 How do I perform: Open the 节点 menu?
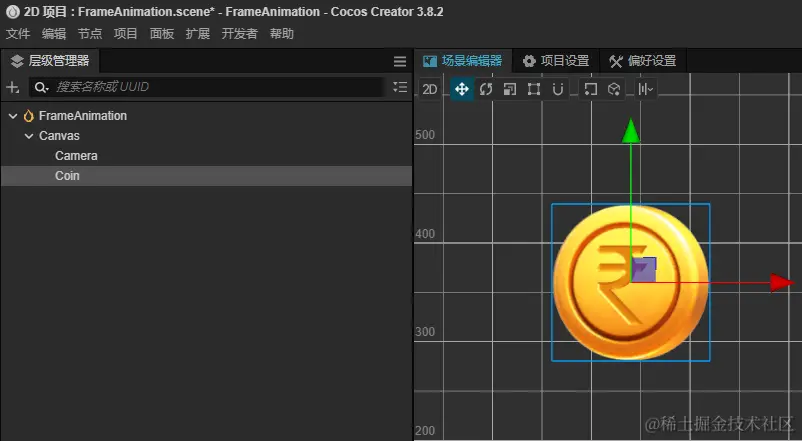pos(90,34)
